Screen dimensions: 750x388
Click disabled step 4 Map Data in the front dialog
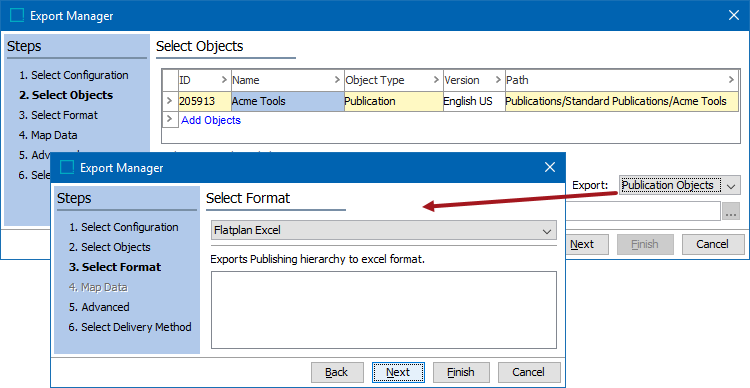(x=98, y=287)
